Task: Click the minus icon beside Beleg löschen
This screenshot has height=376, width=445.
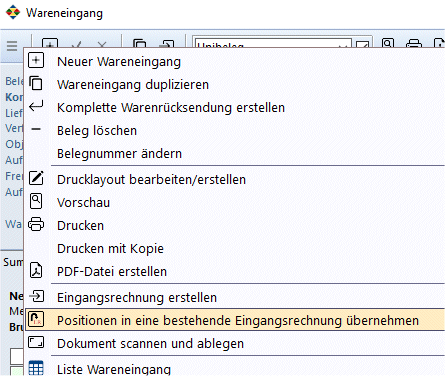Action: click(36, 129)
